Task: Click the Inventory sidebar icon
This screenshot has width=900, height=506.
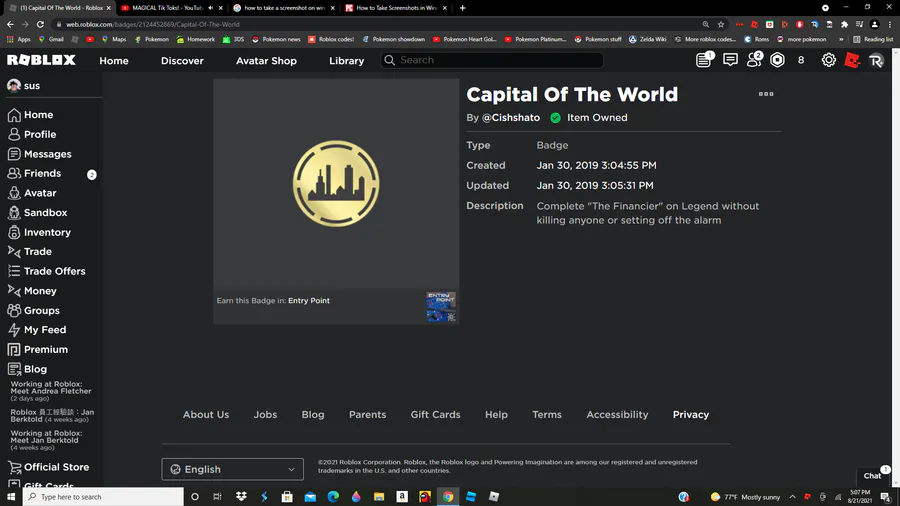Action: [x=14, y=232]
